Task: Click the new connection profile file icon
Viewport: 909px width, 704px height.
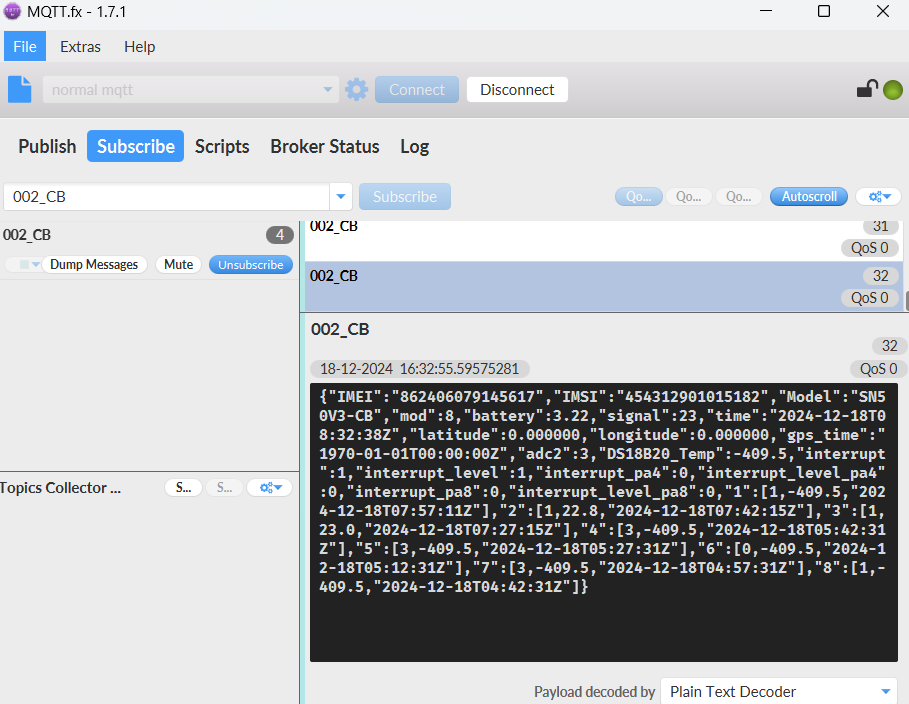Action: 20,89
